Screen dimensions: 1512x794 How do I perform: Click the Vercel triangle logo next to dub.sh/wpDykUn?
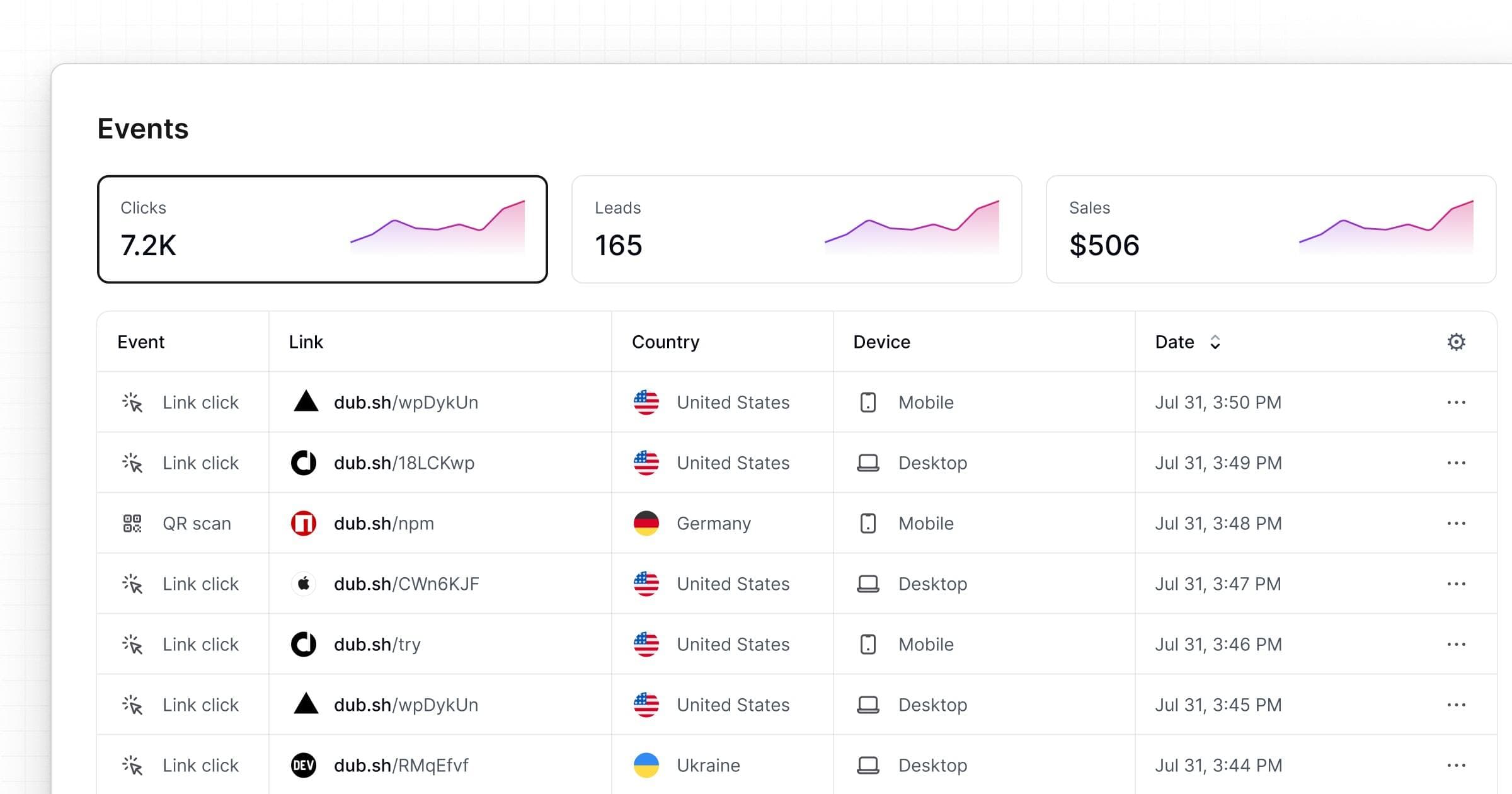click(x=304, y=402)
